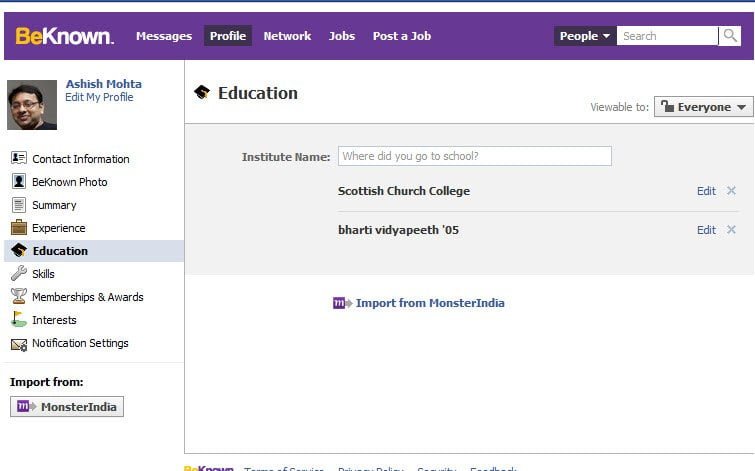
Task: Open the Jobs menu item
Action: [342, 36]
